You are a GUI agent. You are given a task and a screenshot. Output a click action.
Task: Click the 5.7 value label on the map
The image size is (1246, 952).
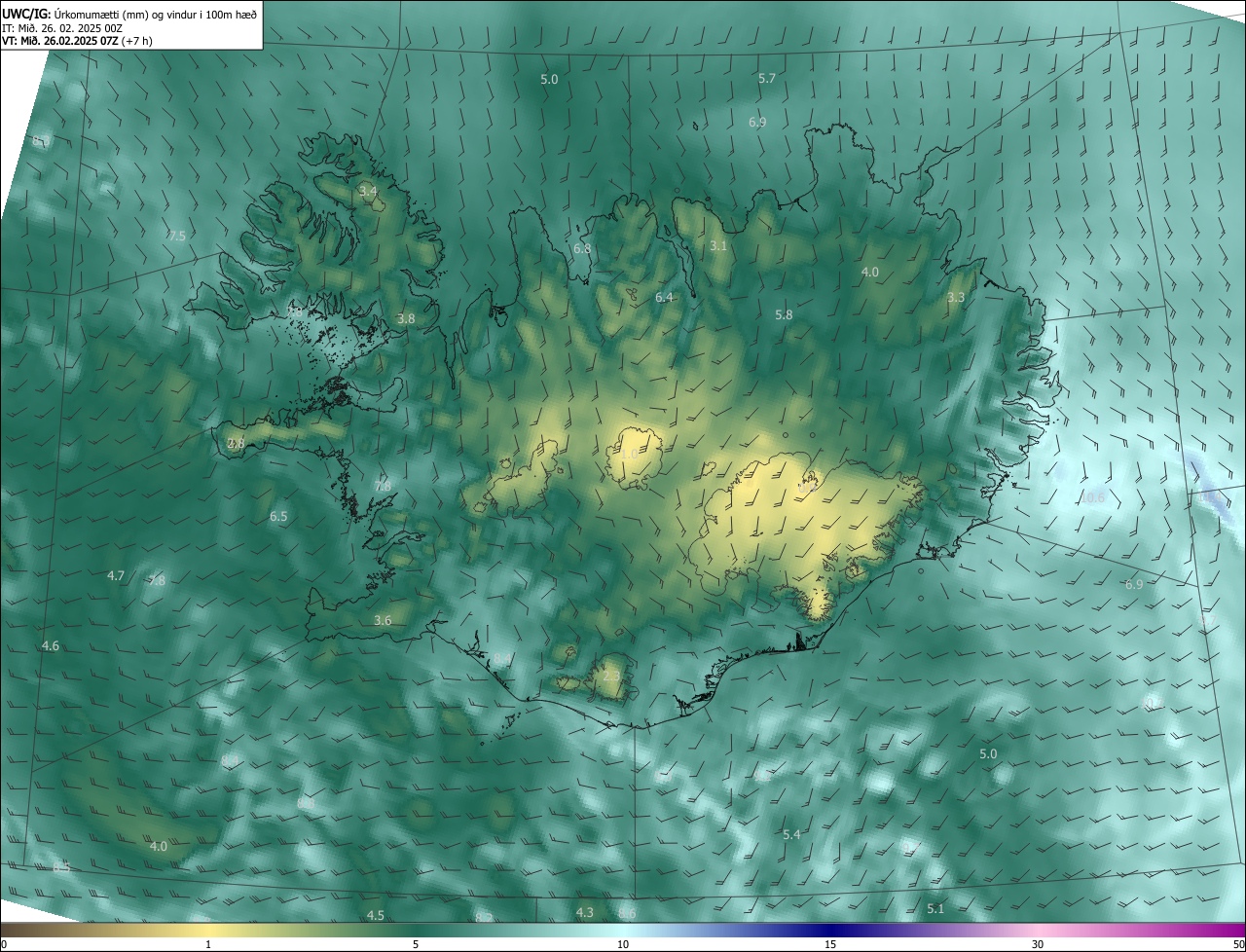click(767, 78)
